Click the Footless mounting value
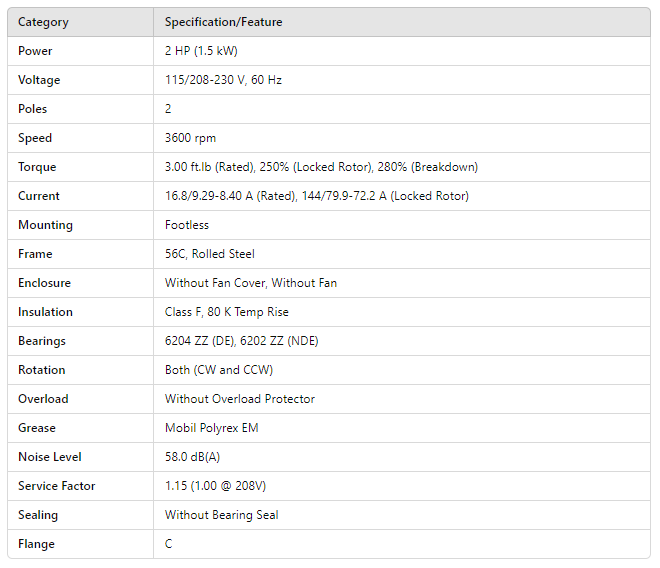Screen dimensions: 660x568 pyautogui.click(x=187, y=225)
